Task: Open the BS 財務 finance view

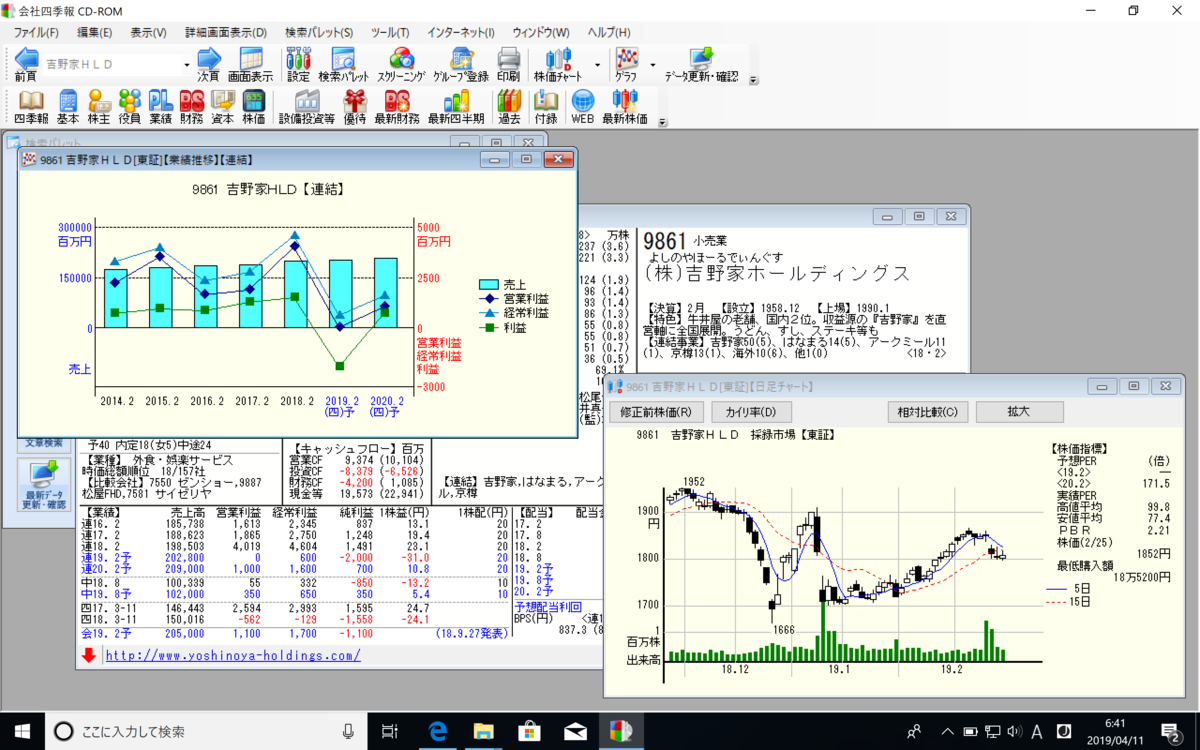Action: pos(191,106)
